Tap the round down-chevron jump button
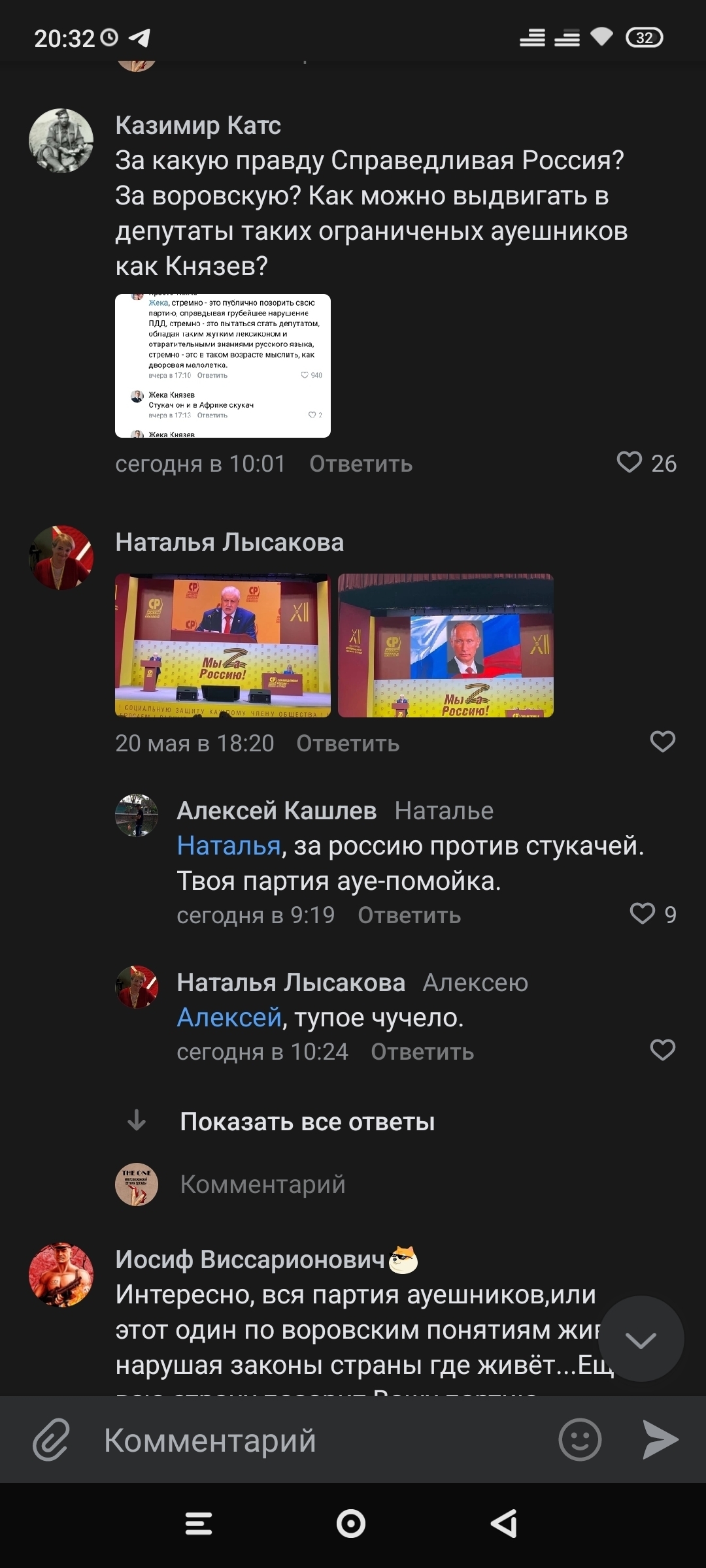 (641, 1339)
